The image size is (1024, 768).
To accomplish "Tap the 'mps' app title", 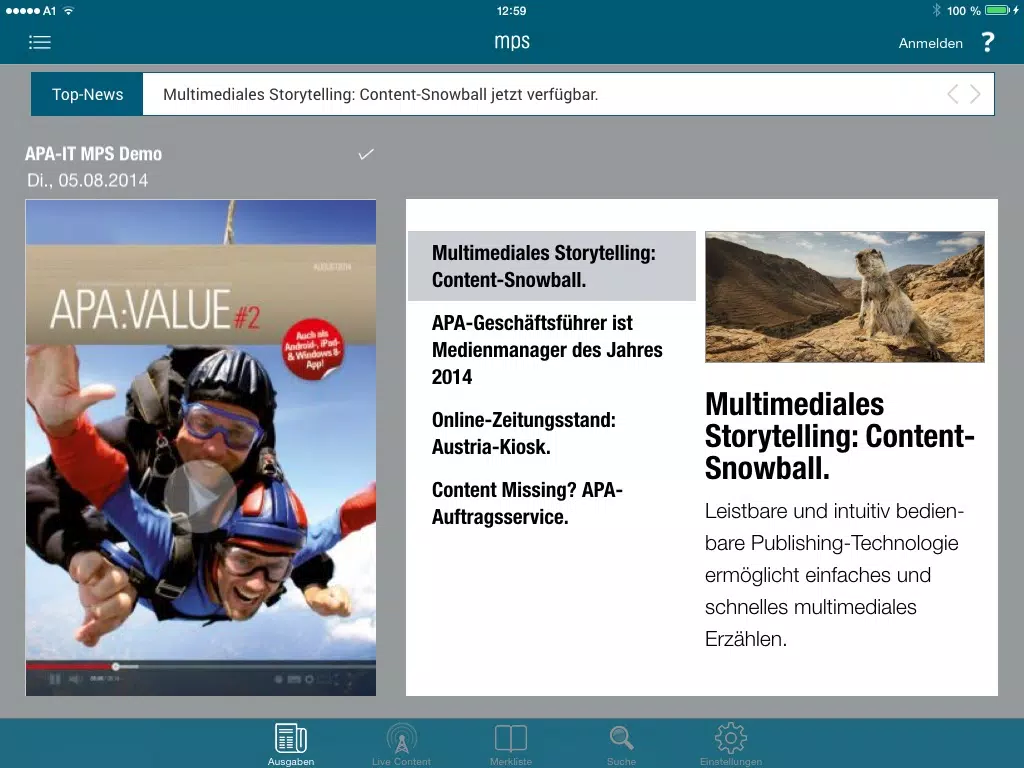I will pos(512,41).
